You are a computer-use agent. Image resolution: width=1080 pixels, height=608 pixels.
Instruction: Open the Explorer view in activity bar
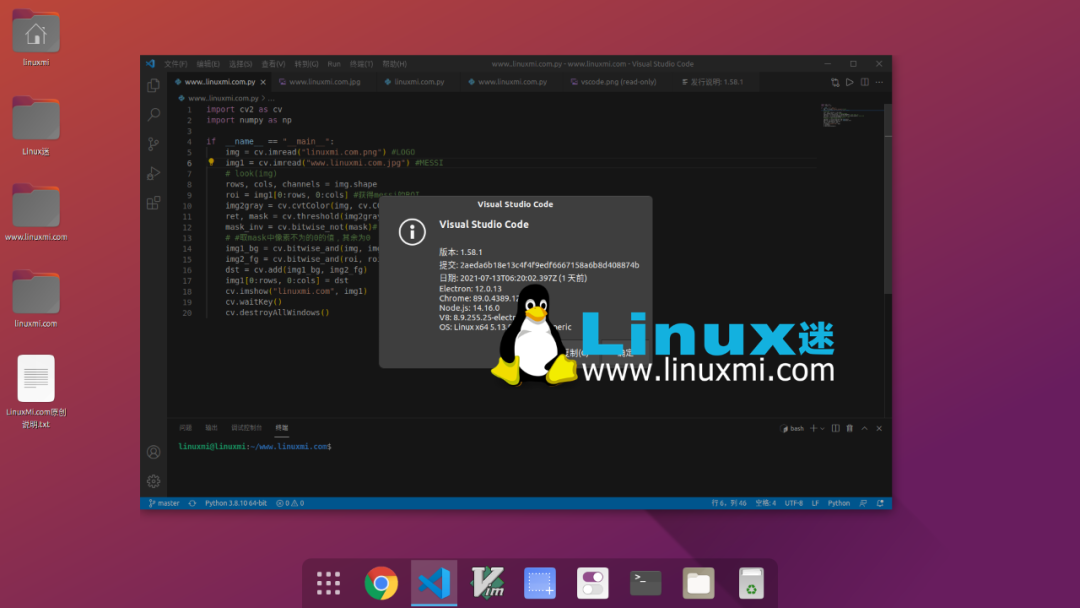[154, 85]
